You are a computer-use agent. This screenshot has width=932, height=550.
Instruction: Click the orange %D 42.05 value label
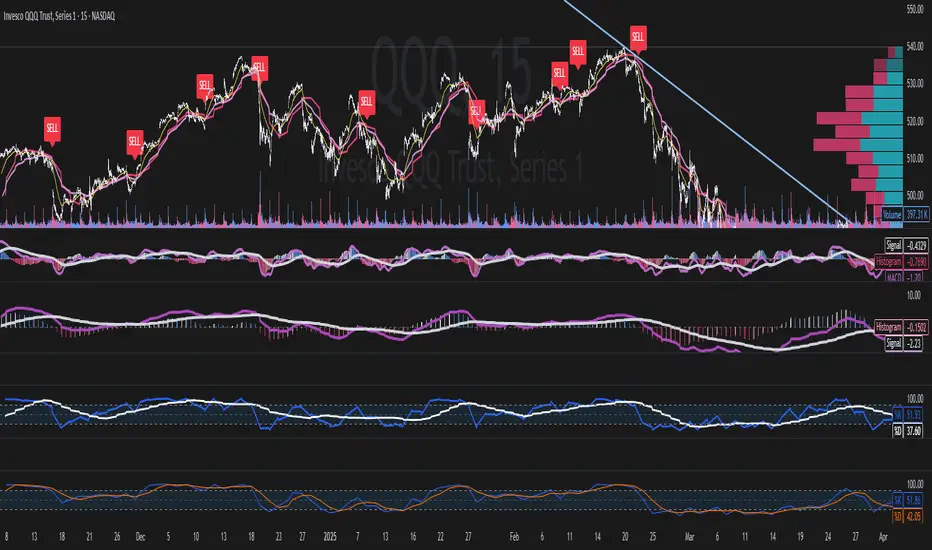click(908, 516)
